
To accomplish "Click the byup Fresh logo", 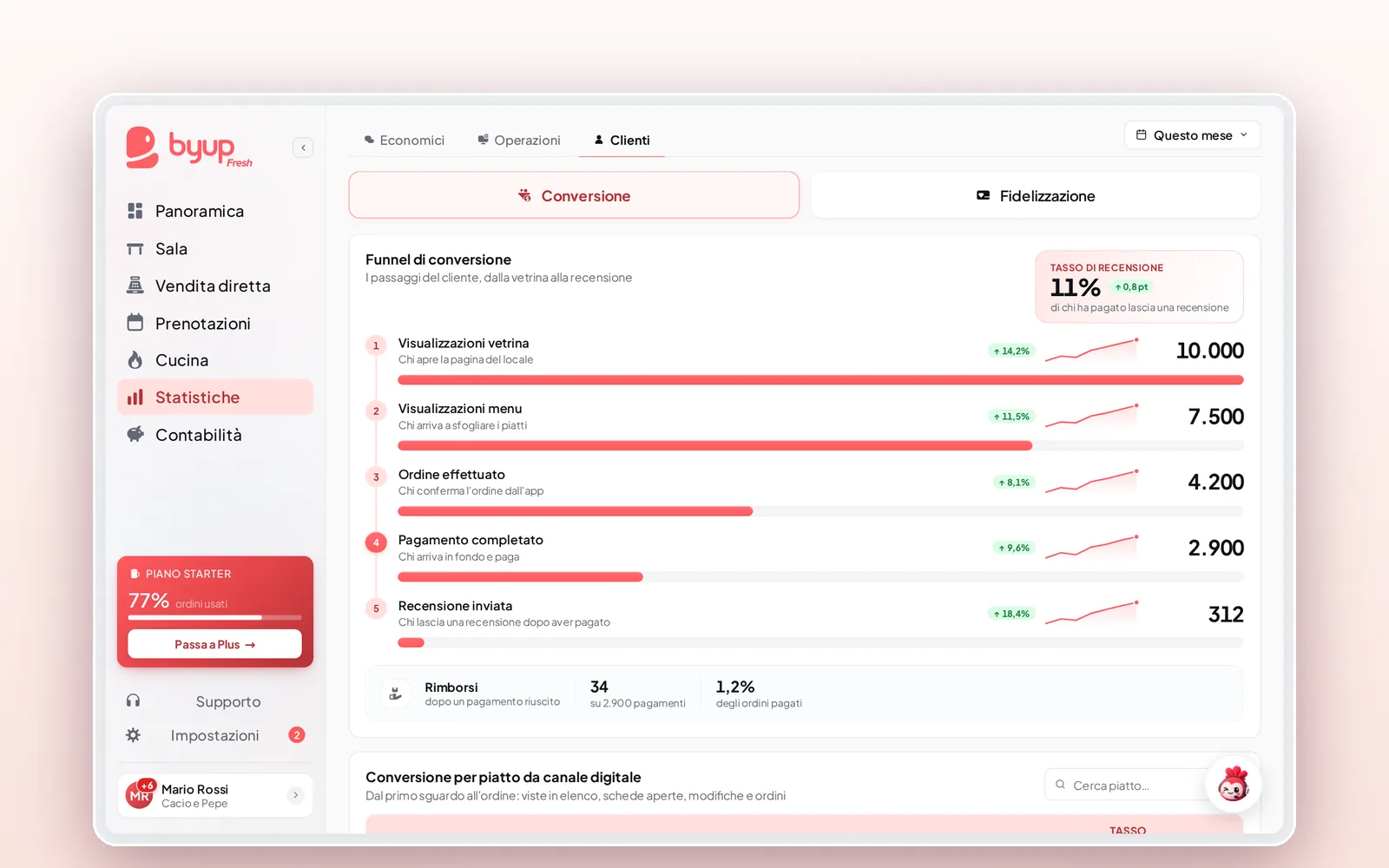I will click(189, 148).
